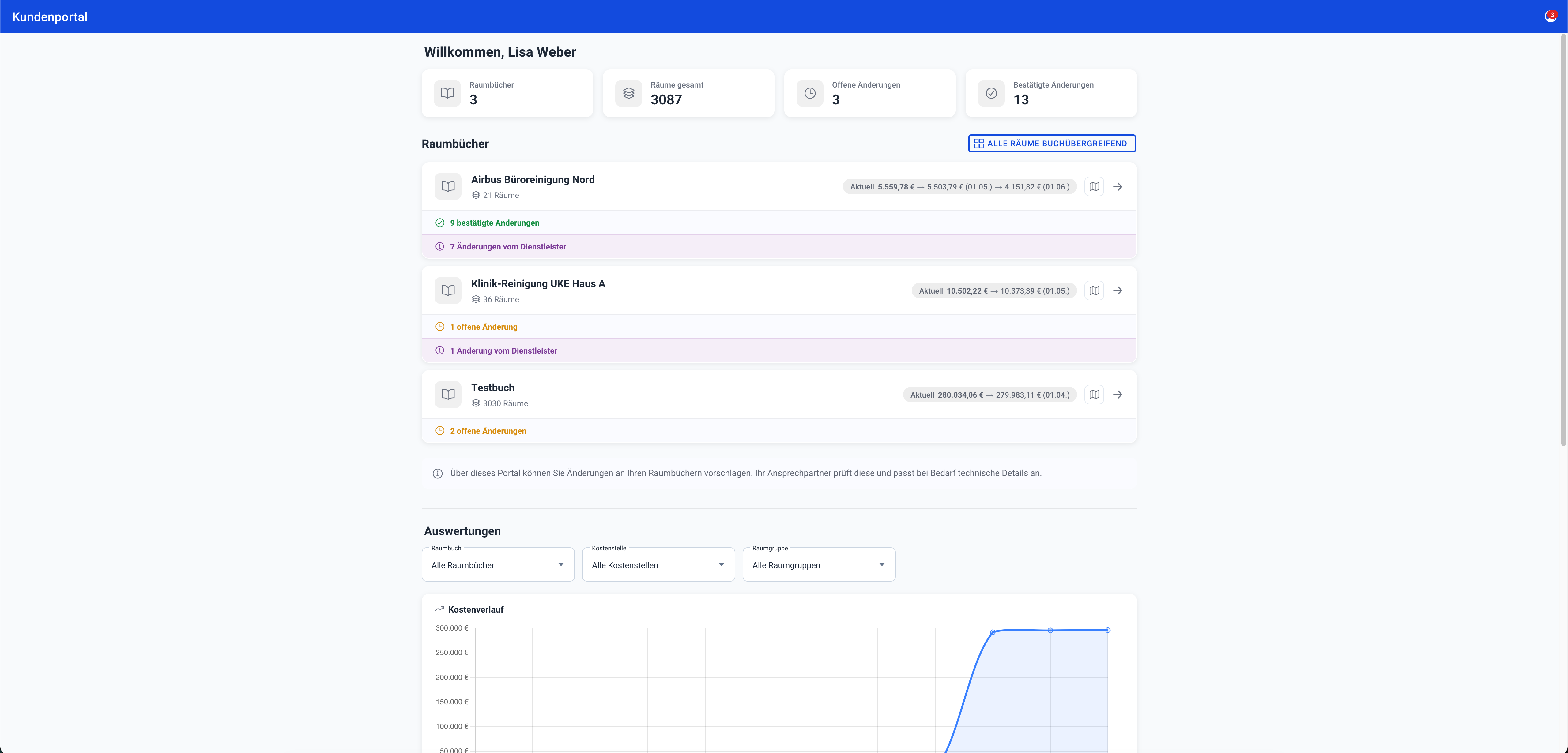Click the Airbus cost chip starting 5.559,78 €
Screen dimensions: 1568x753
[x=960, y=187]
